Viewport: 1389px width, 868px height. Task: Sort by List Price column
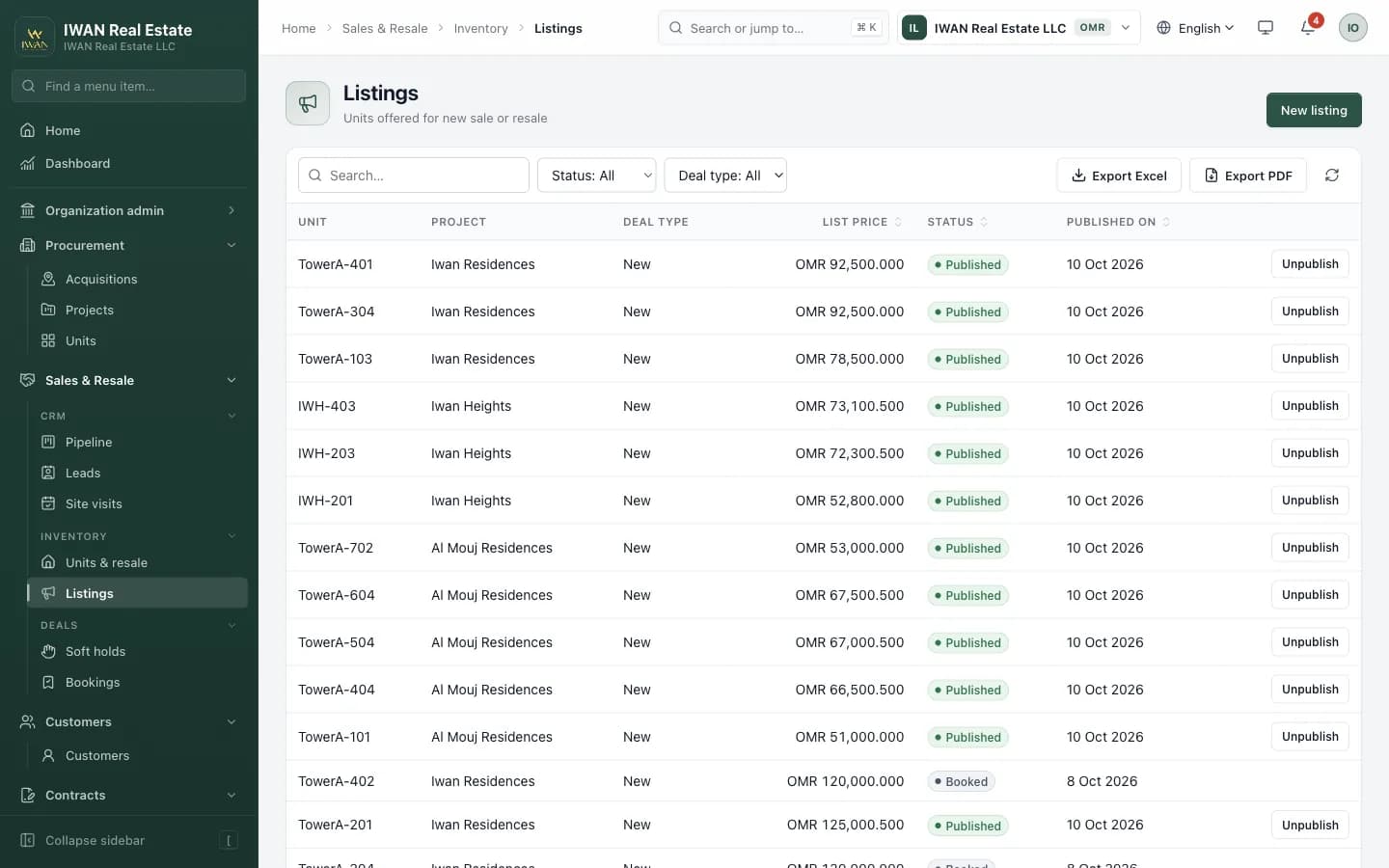(861, 222)
